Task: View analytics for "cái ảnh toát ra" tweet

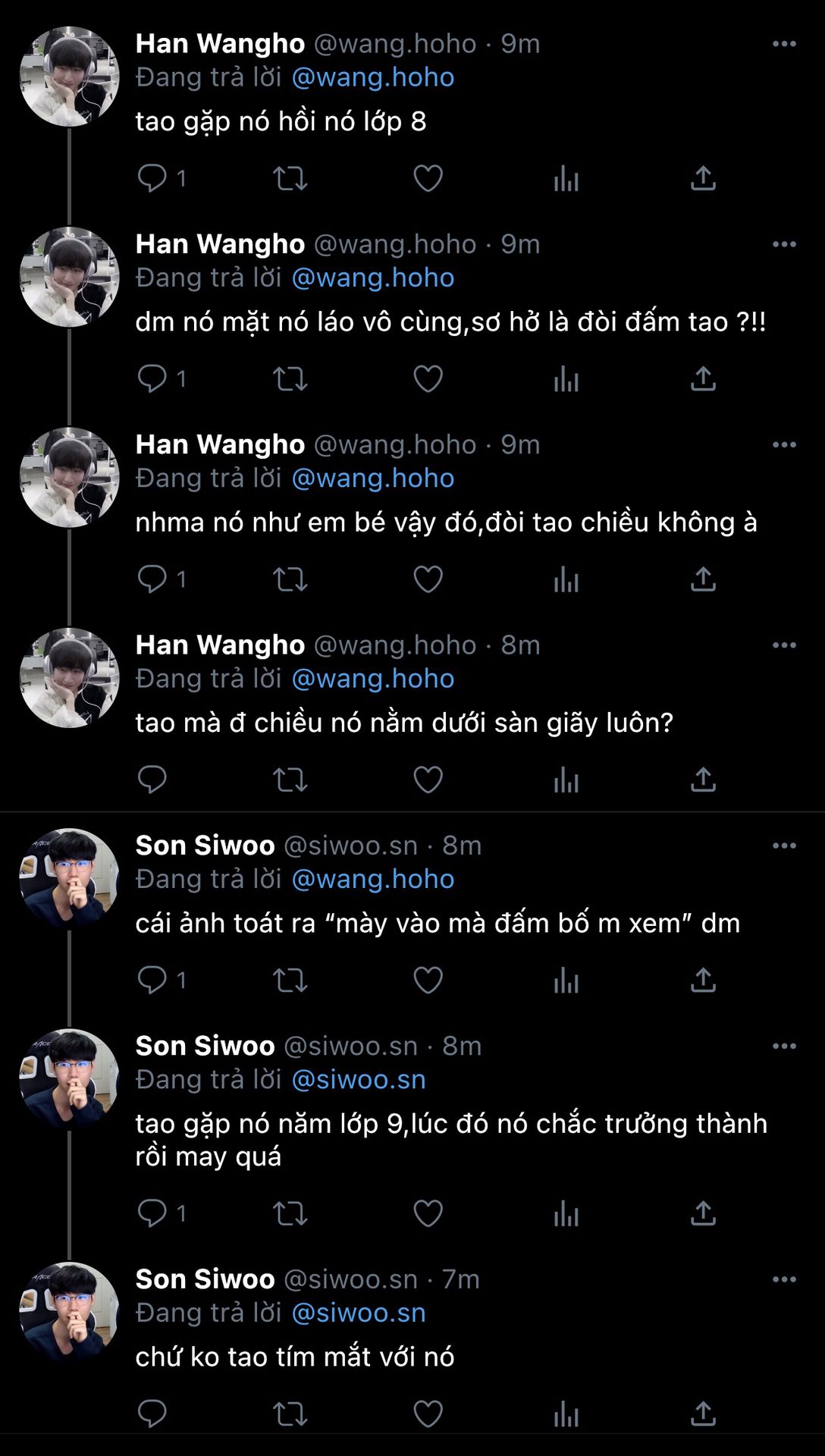Action: pos(566,980)
